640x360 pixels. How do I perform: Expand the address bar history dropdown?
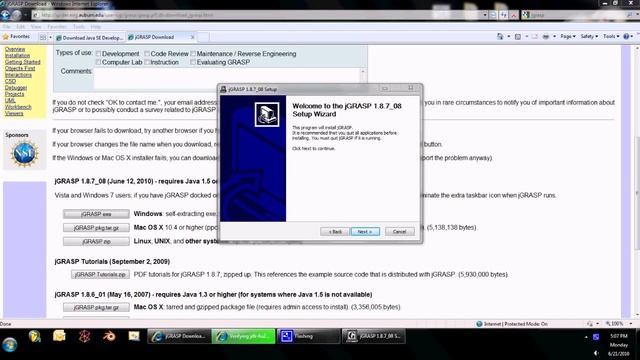pyautogui.click(x=485, y=15)
